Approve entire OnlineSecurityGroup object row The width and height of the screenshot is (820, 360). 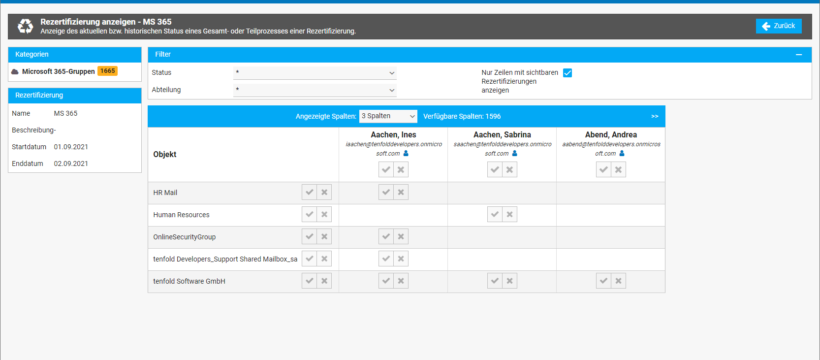[x=309, y=237]
